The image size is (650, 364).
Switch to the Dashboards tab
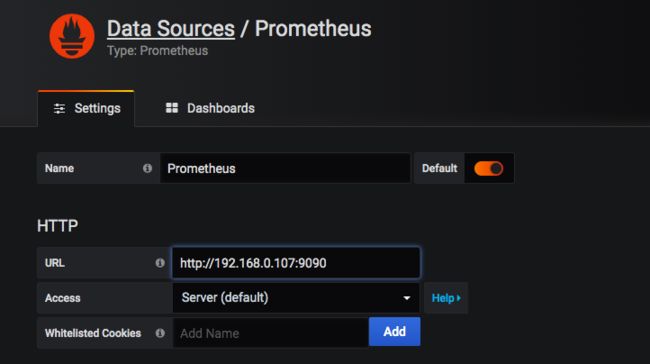pos(210,108)
